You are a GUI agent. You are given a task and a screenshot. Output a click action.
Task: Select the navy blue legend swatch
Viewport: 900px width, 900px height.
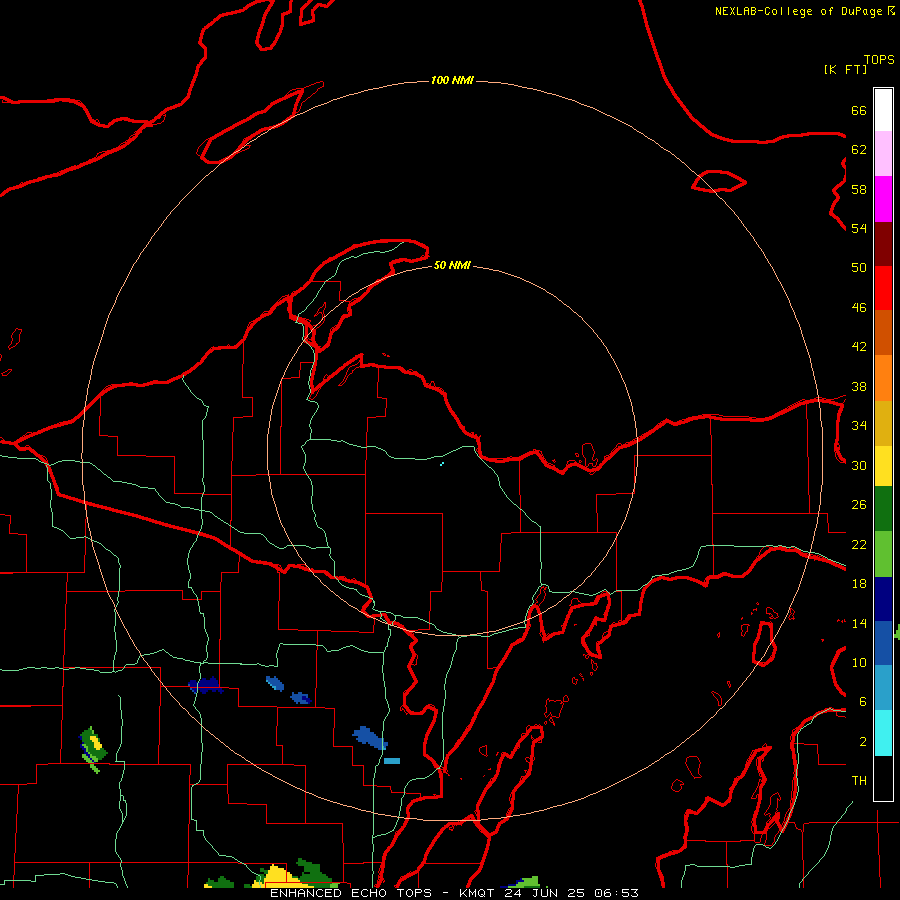pos(883,599)
